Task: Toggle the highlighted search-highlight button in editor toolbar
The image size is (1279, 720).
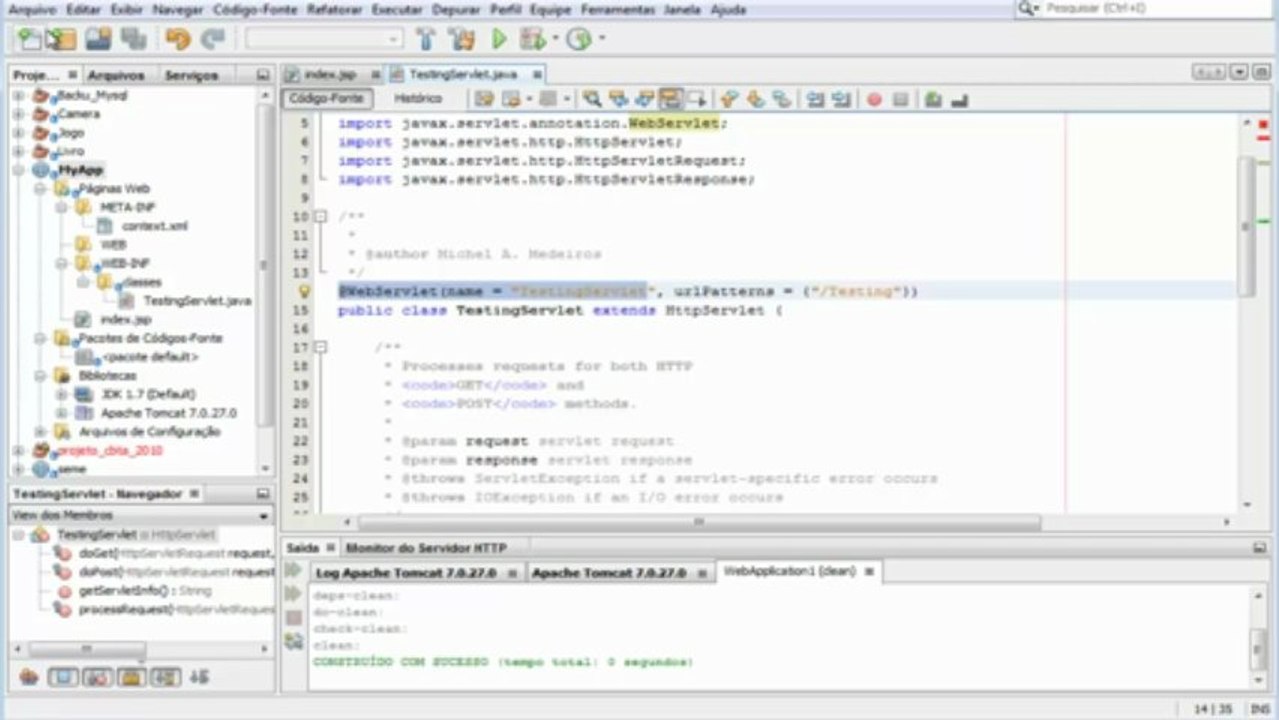Action: (x=670, y=99)
